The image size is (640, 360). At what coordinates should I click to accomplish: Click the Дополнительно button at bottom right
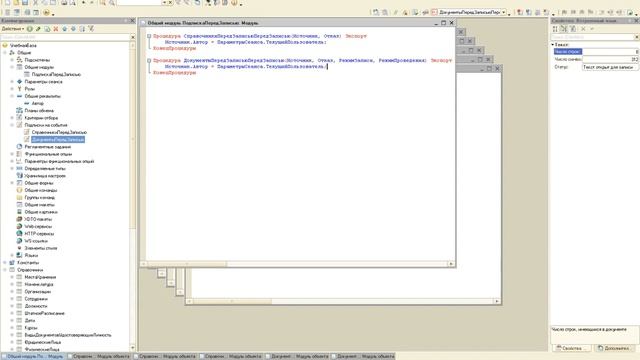(614, 348)
